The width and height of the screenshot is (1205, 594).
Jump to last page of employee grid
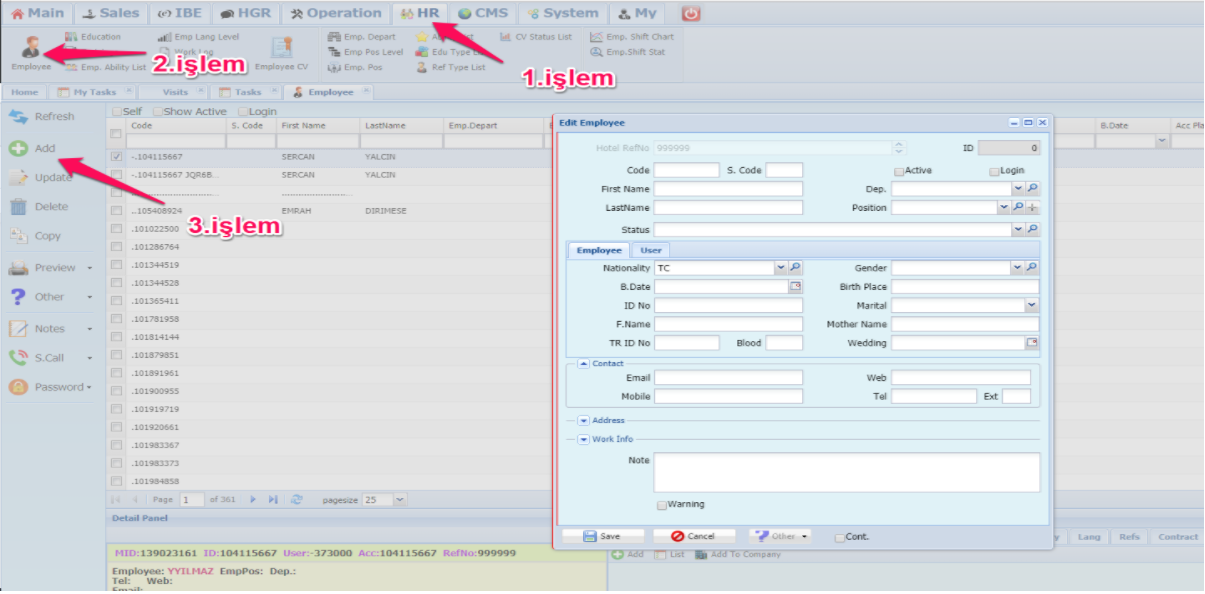coord(273,499)
